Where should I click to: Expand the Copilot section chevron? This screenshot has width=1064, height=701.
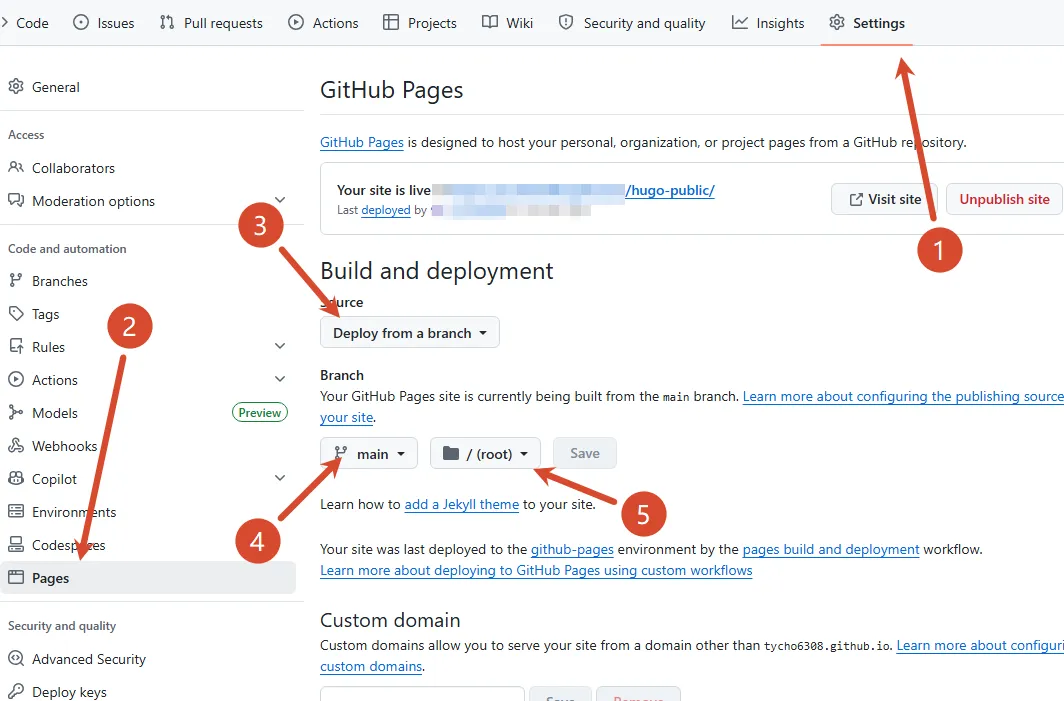(280, 478)
